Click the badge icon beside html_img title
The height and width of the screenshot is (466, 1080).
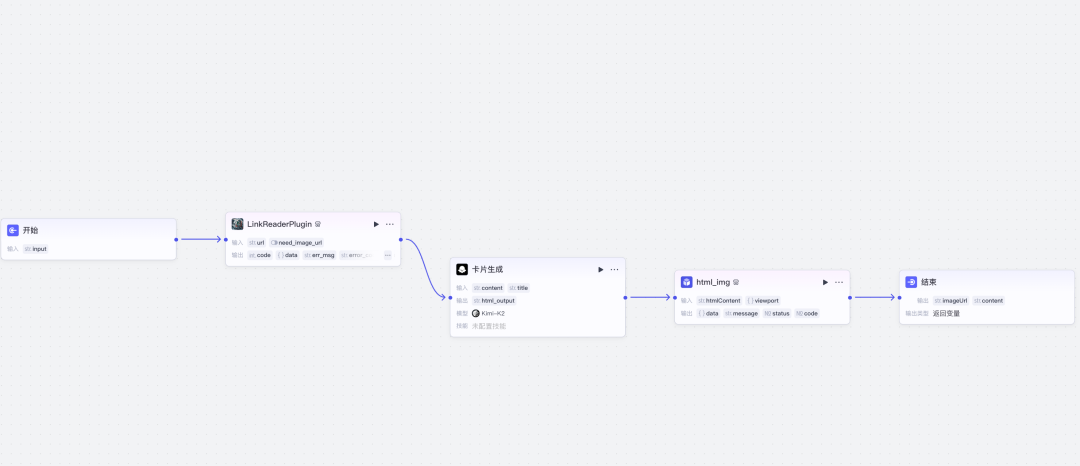pos(736,282)
